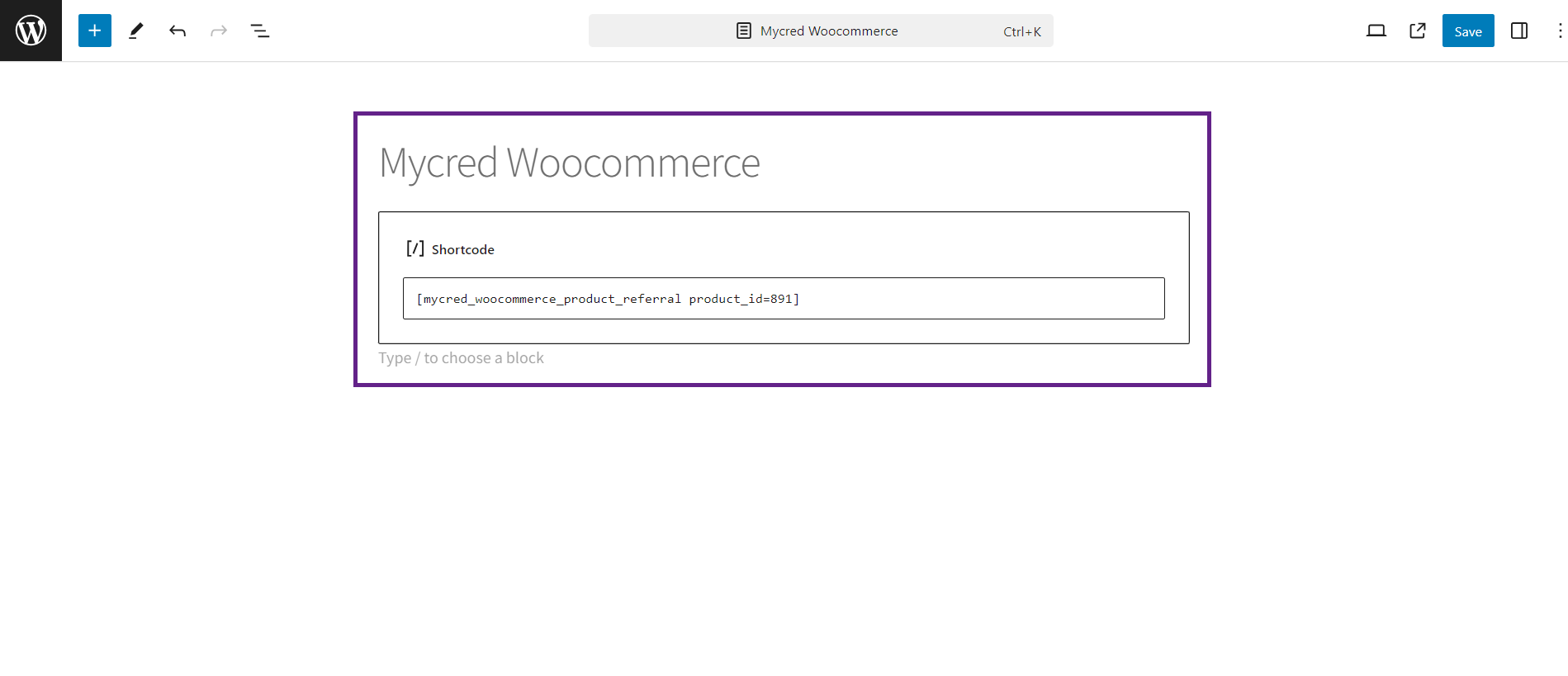Select the Shortcode block label
Viewport: 1568px width, 676px height.
(x=462, y=249)
